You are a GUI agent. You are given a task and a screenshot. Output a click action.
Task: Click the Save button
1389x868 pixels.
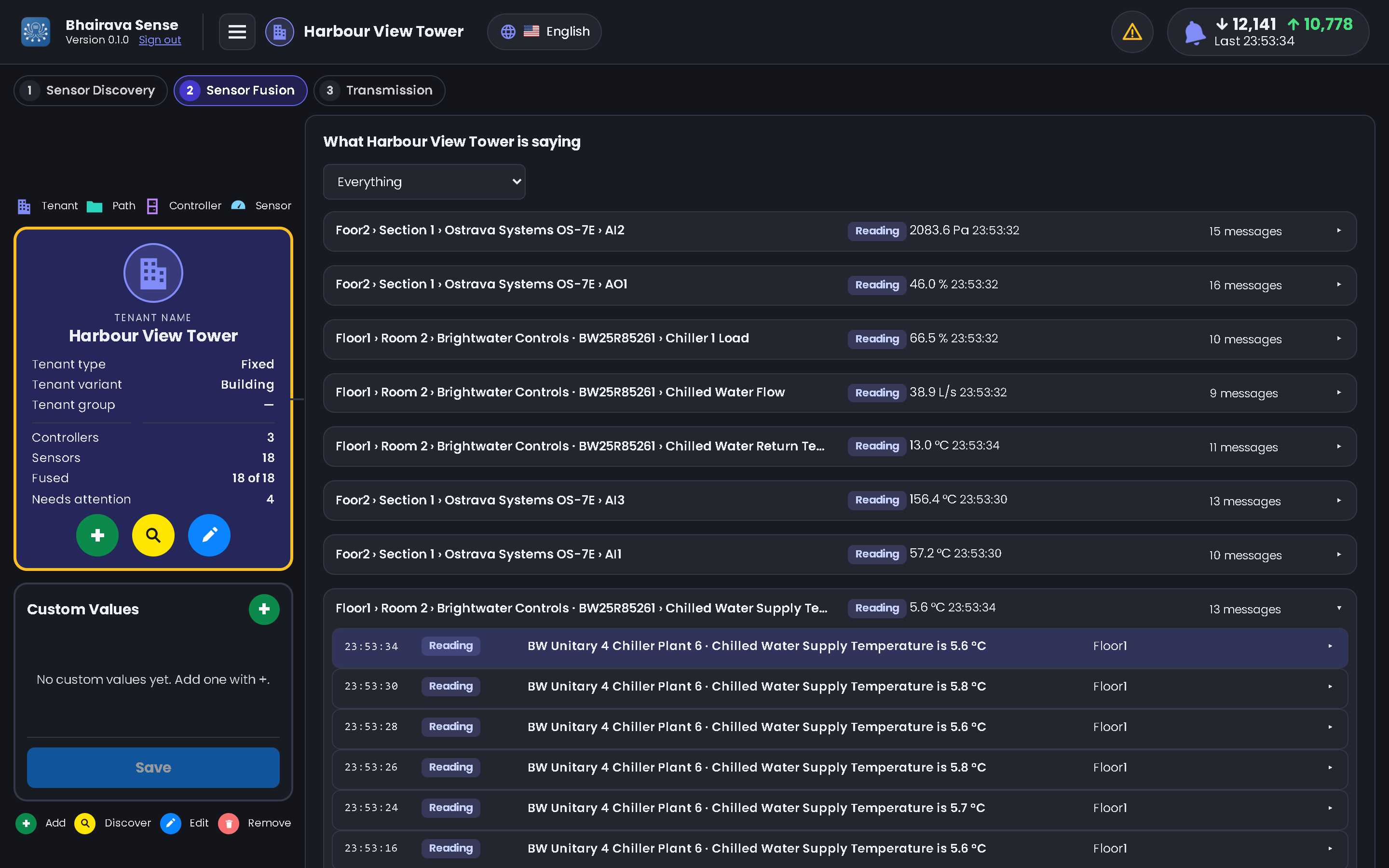(x=153, y=768)
